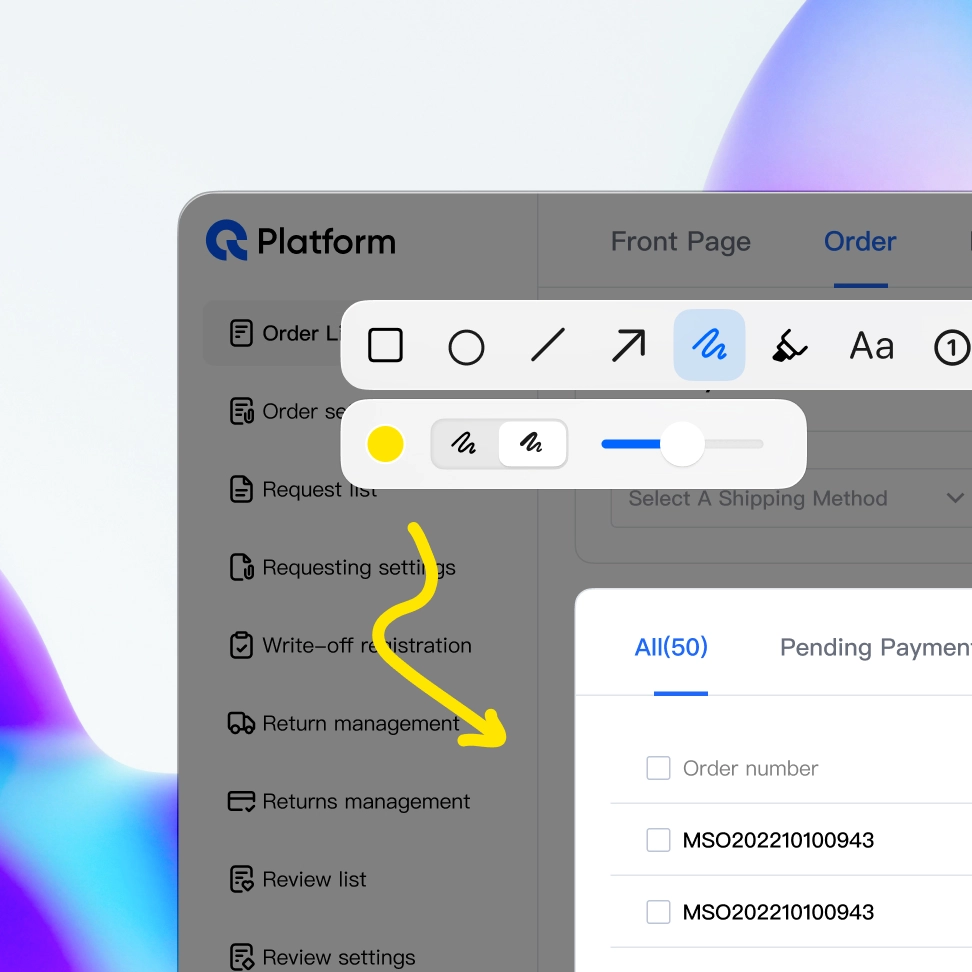The image size is (972, 972).
Task: Click the Return management truck icon
Action: pyautogui.click(x=242, y=723)
